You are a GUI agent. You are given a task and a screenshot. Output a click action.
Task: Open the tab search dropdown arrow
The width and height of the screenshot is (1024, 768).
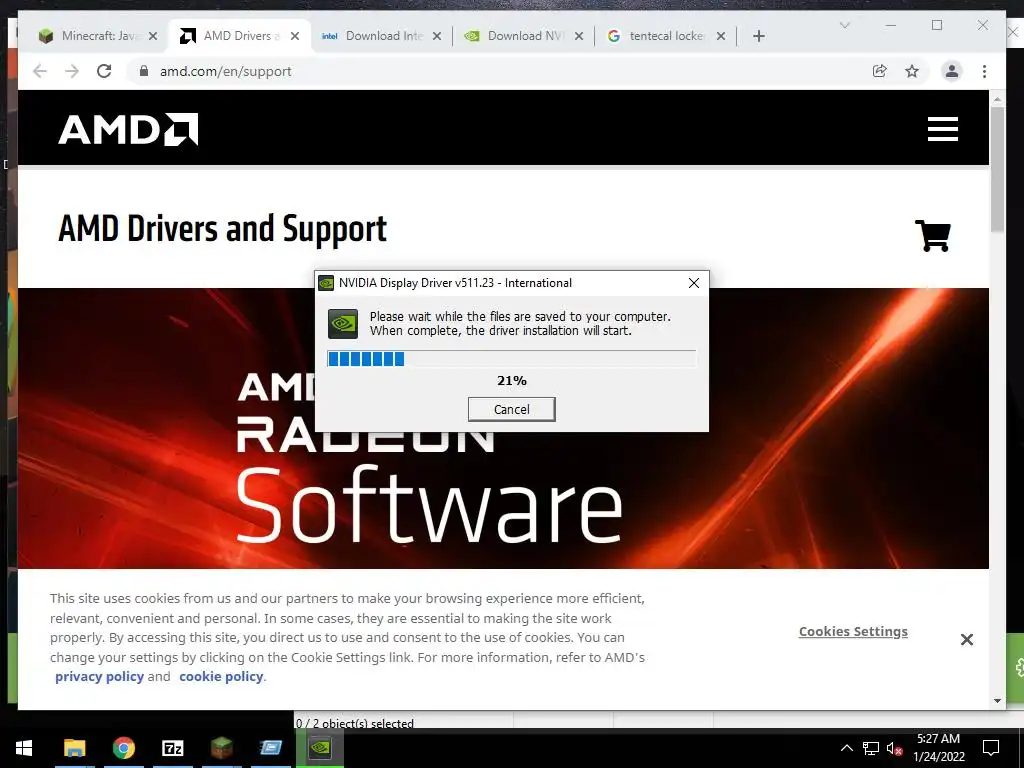(x=844, y=25)
